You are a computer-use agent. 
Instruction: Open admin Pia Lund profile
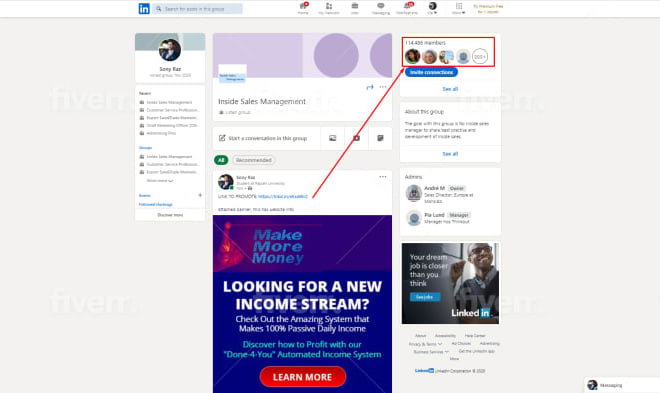tap(434, 215)
